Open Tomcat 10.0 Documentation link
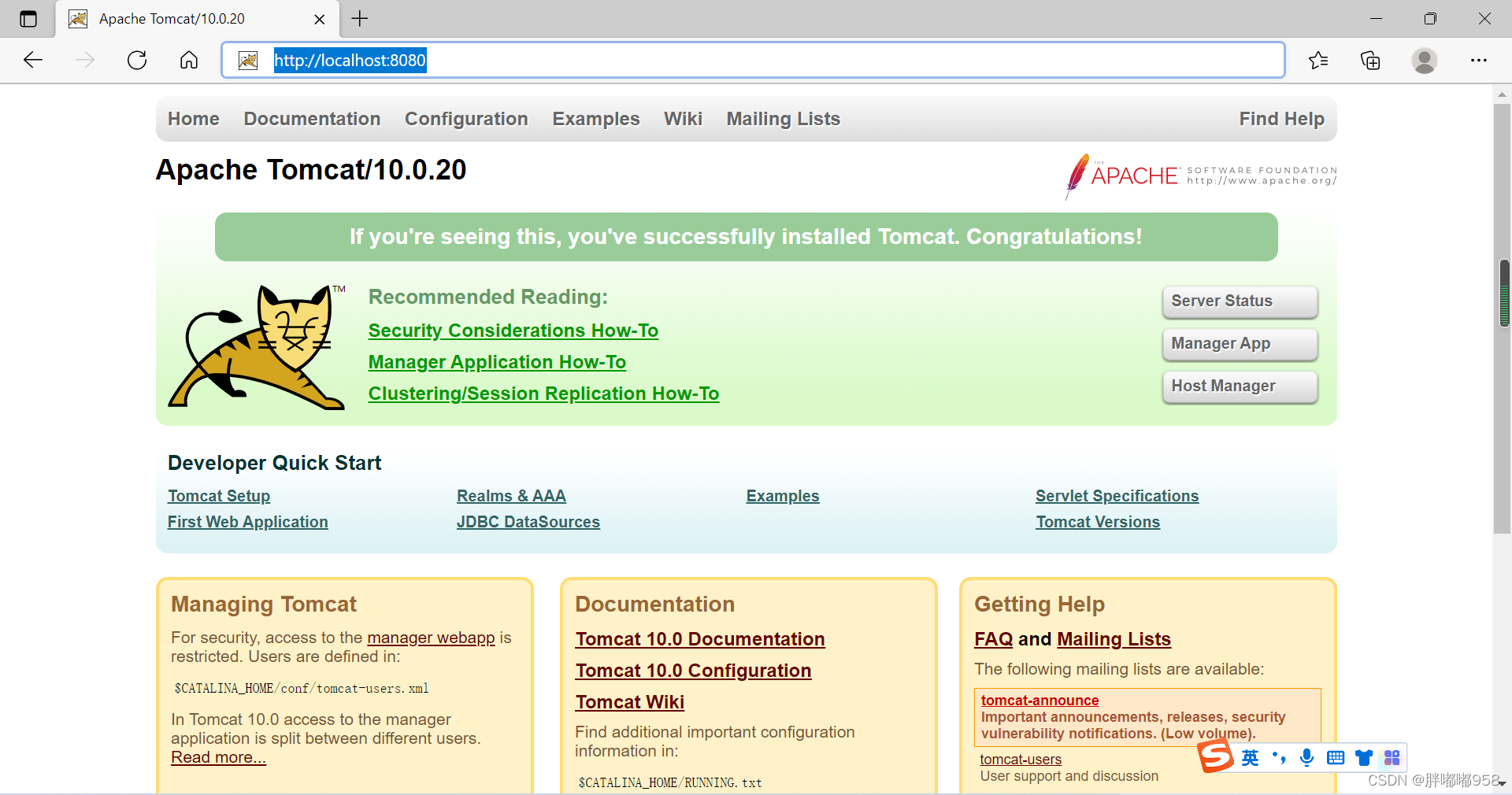The image size is (1512, 795). tap(700, 639)
